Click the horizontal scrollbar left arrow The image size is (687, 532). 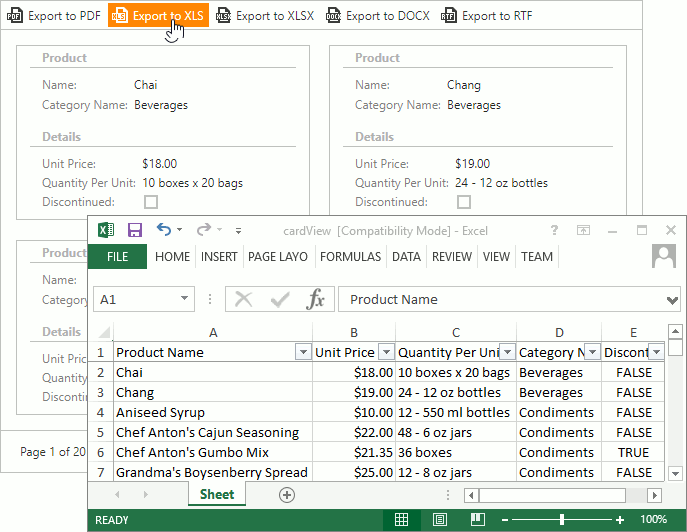(x=471, y=496)
